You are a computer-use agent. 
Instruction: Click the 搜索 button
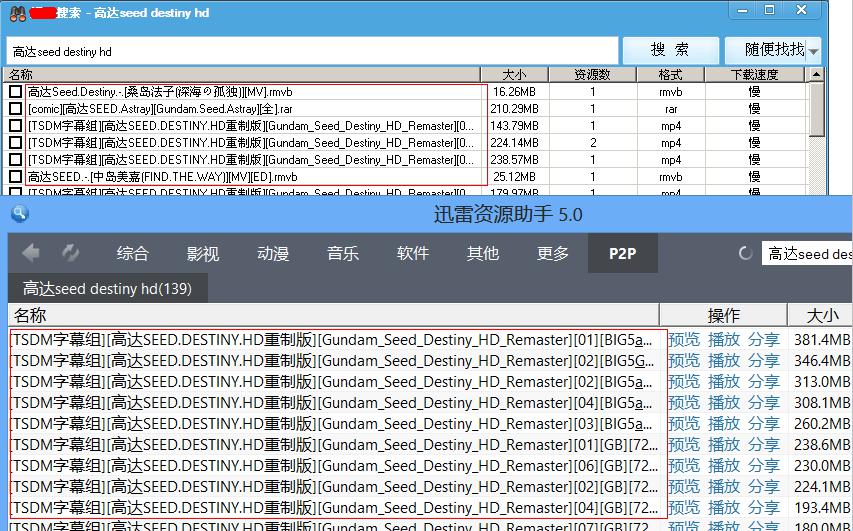[x=670, y=50]
